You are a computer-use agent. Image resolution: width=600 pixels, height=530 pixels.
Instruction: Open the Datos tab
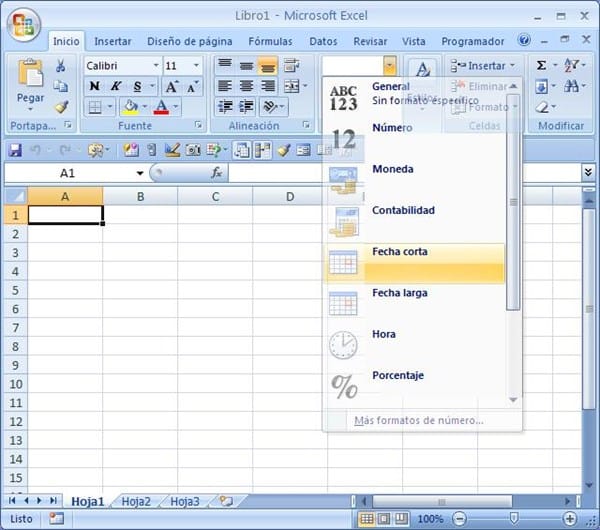(x=323, y=41)
